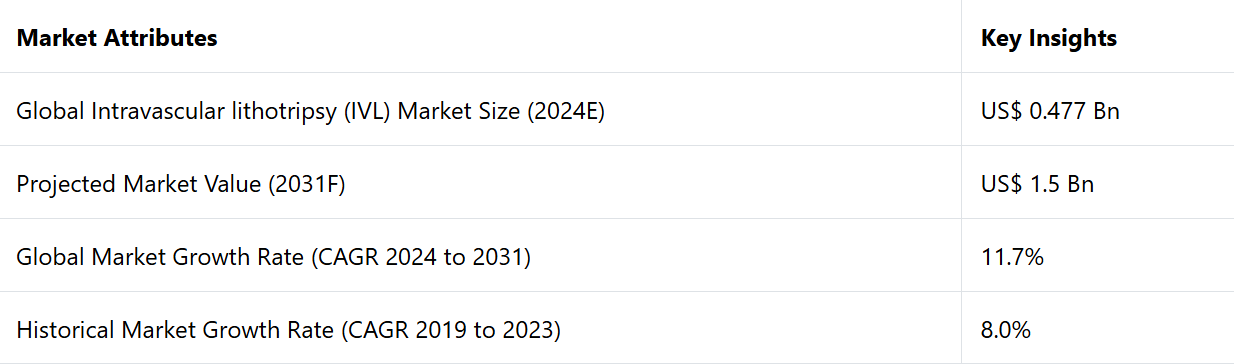This screenshot has width=1234, height=364.
Task: Click the Market Attributes column header
Action: tap(117, 38)
